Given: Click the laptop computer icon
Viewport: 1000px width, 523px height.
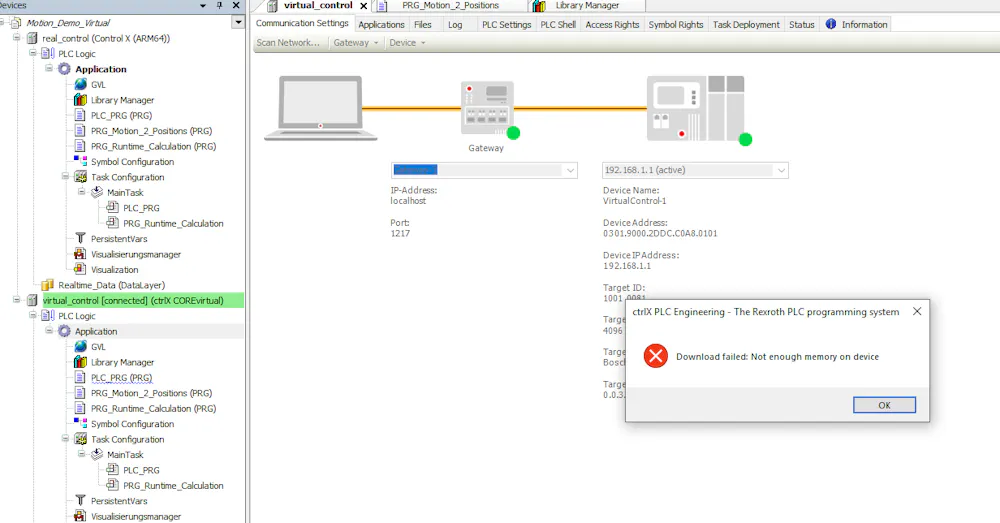Looking at the screenshot, I should pyautogui.click(x=320, y=108).
